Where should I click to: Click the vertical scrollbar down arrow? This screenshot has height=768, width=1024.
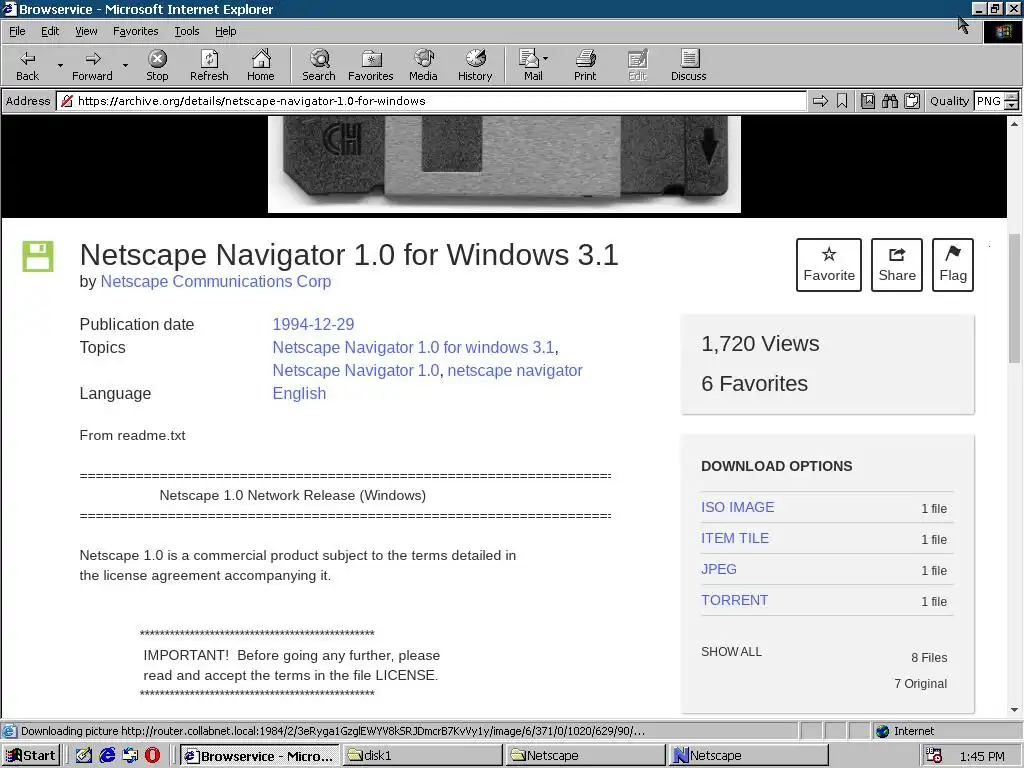coord(1014,709)
